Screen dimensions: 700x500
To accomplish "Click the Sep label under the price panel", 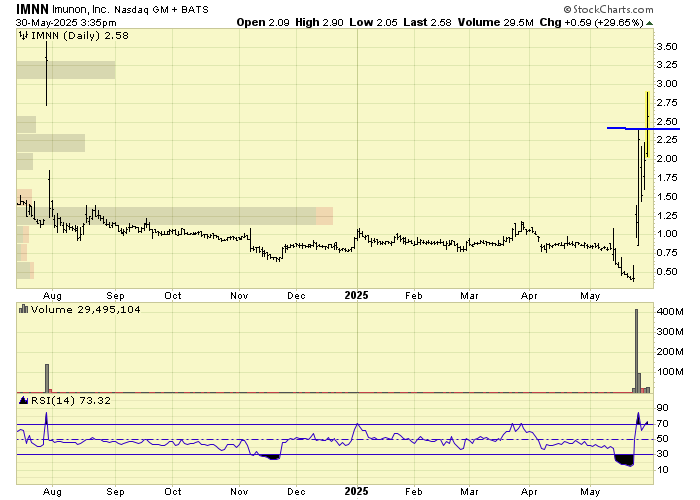I will 115,296.
